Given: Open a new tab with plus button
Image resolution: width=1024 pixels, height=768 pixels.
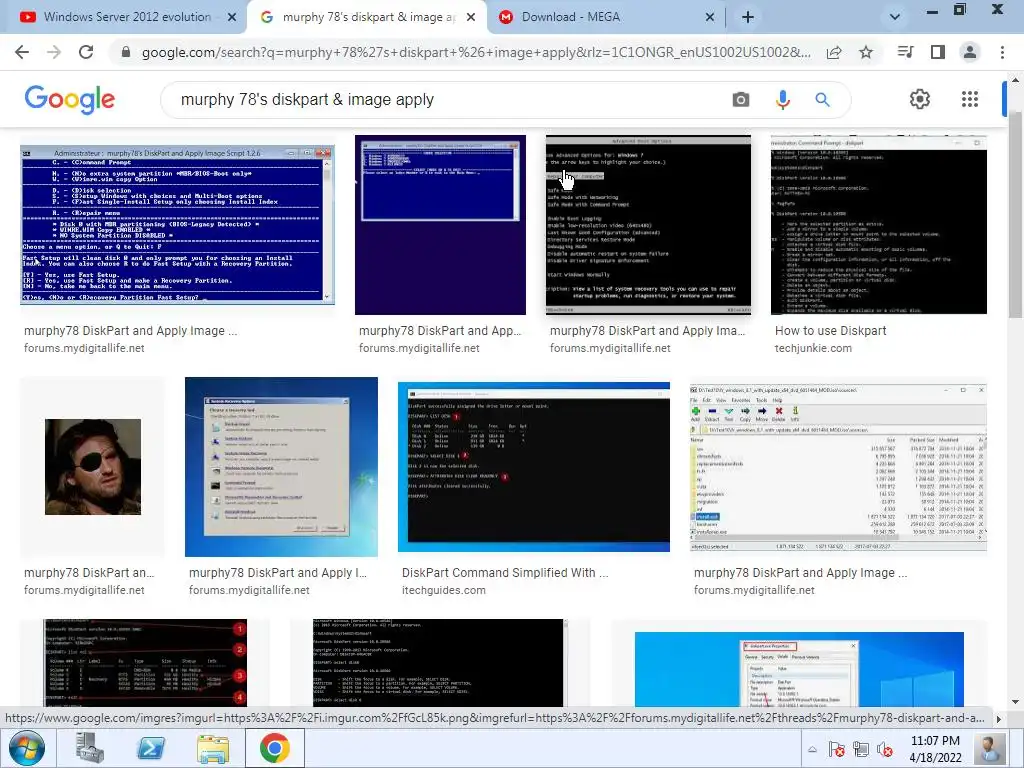Looking at the screenshot, I should point(748,18).
